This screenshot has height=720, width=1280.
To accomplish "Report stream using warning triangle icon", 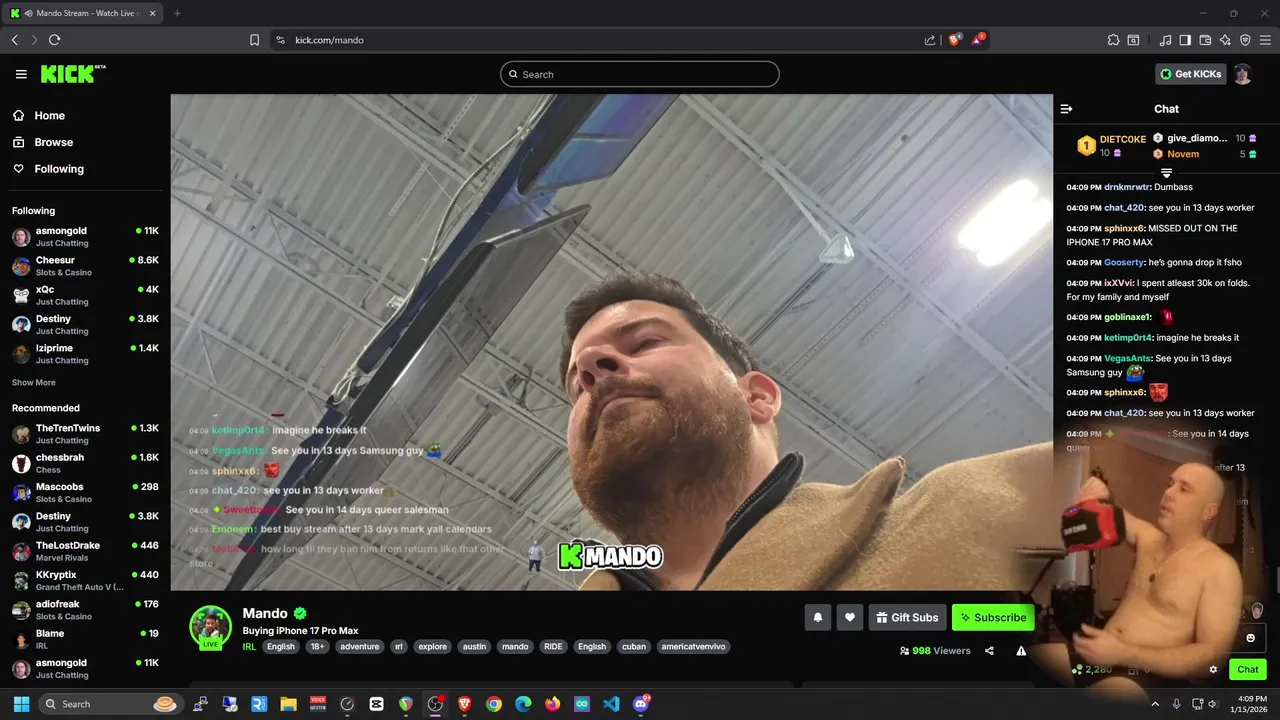I will 1021,650.
